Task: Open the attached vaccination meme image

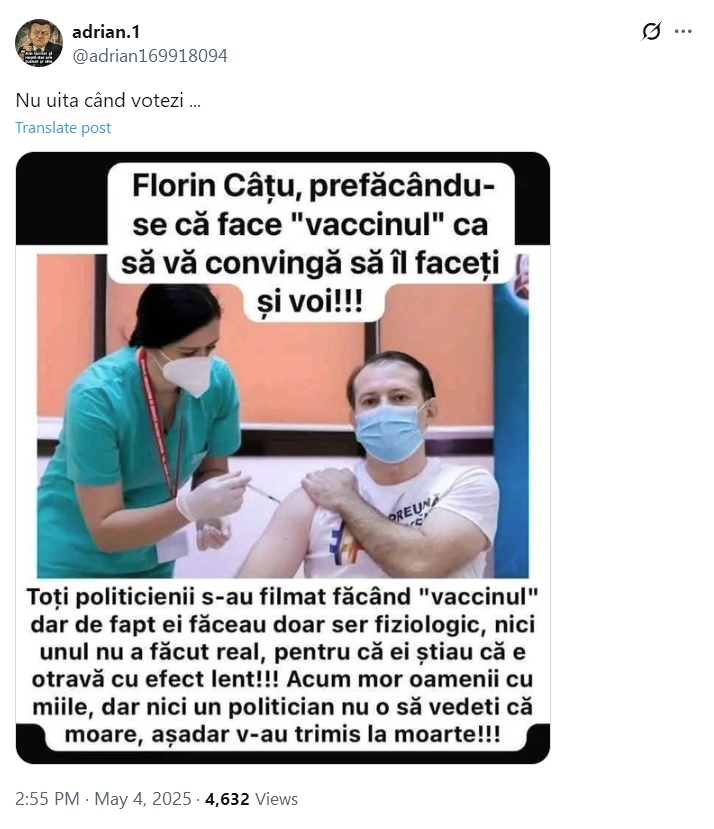Action: [283, 458]
